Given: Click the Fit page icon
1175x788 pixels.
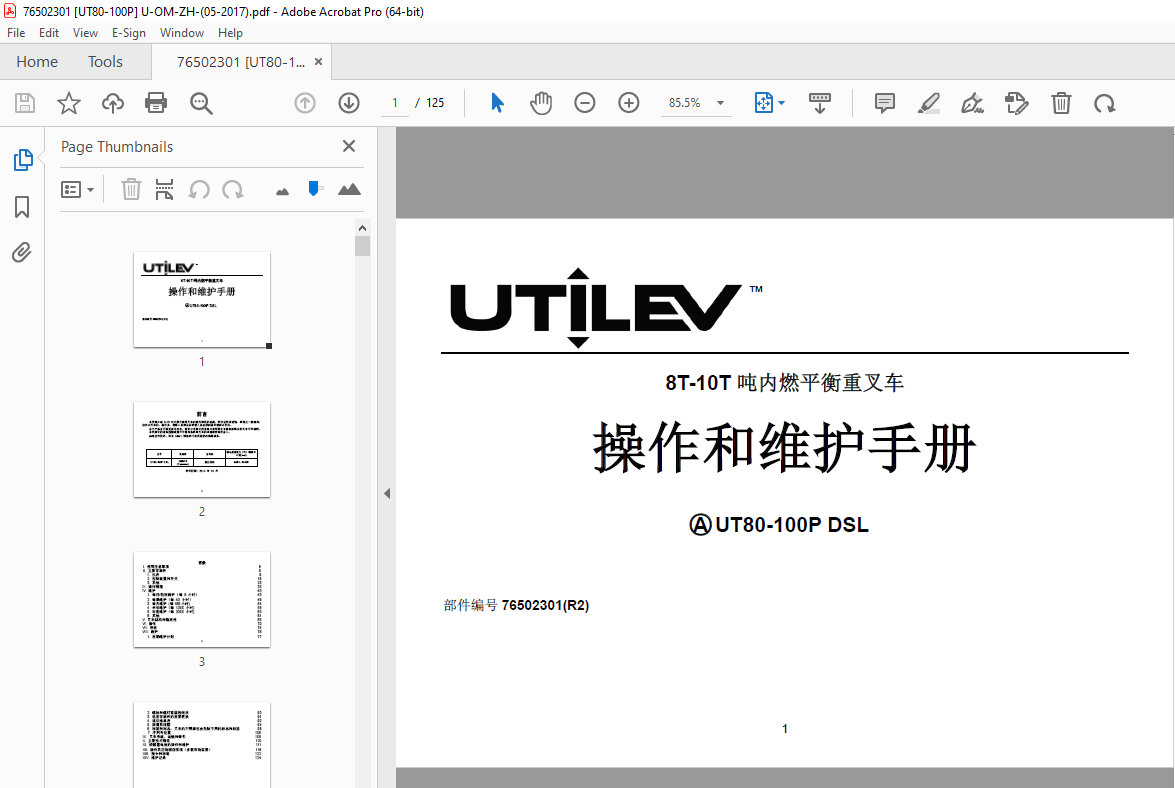Looking at the screenshot, I should point(763,103).
